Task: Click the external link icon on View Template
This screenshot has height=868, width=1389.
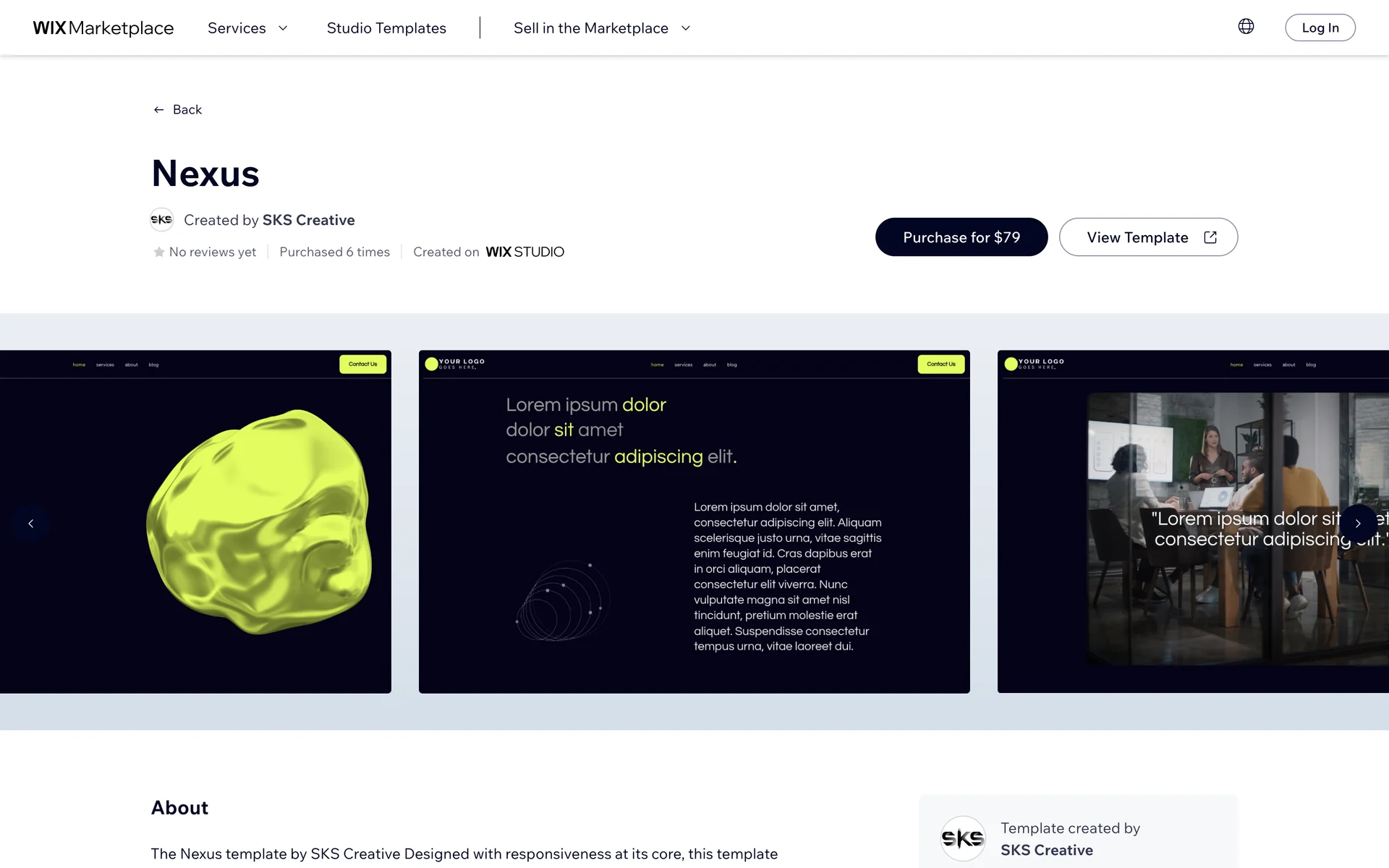Action: [x=1210, y=237]
